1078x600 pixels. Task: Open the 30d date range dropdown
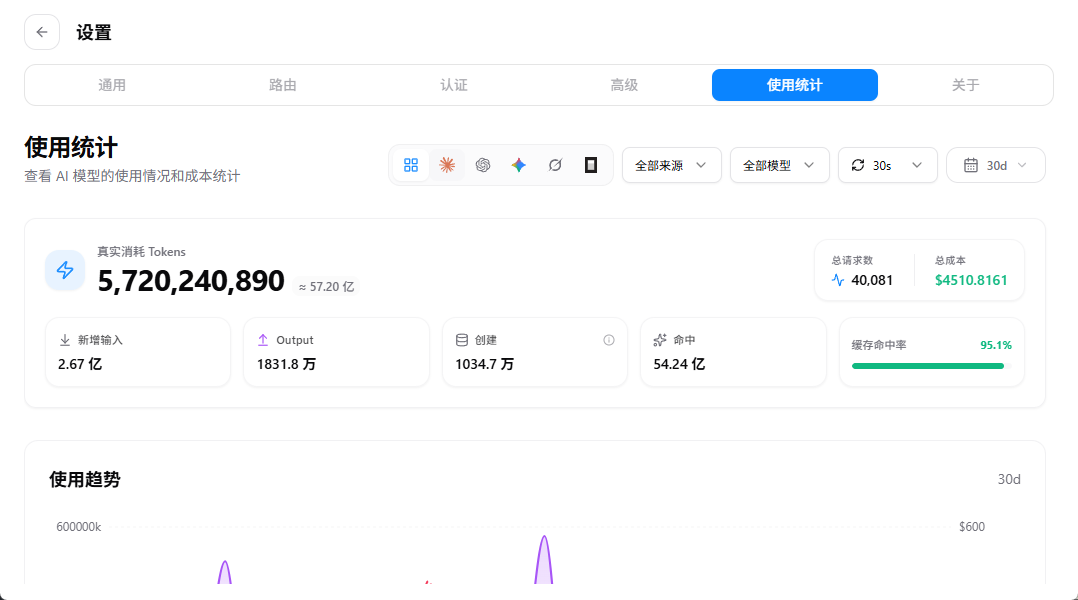[996, 165]
